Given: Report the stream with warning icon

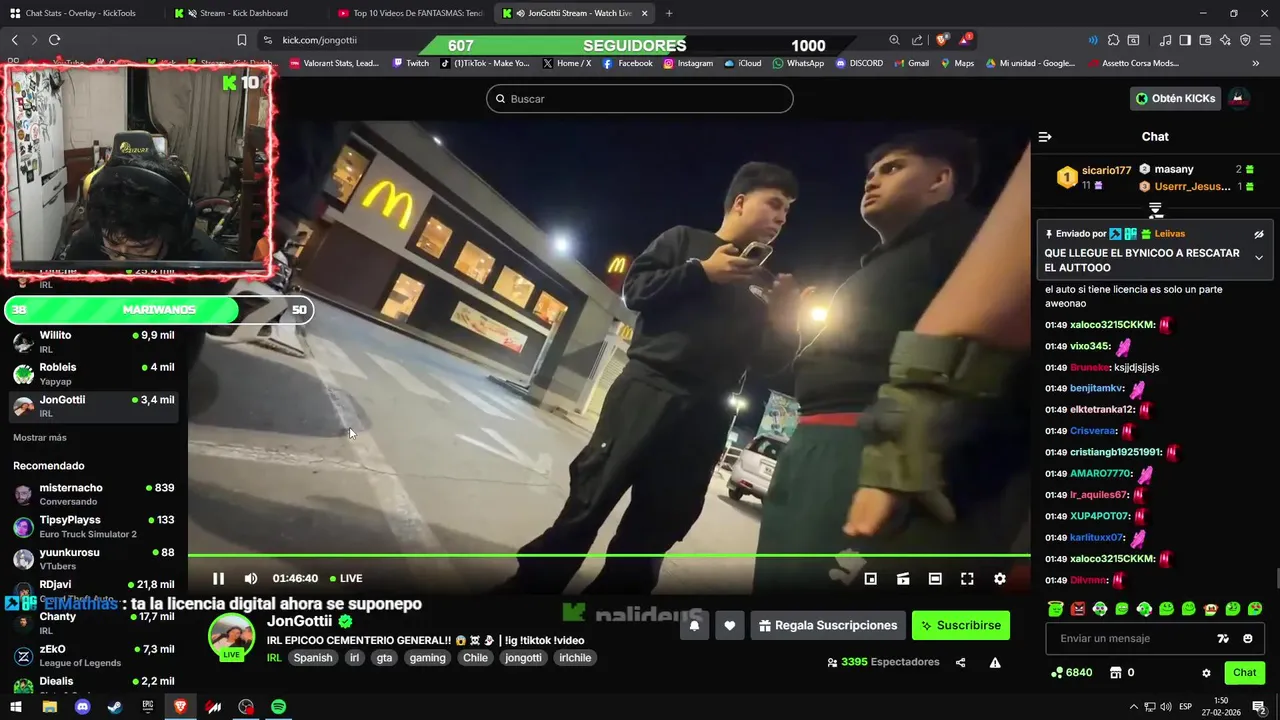Looking at the screenshot, I should [995, 662].
